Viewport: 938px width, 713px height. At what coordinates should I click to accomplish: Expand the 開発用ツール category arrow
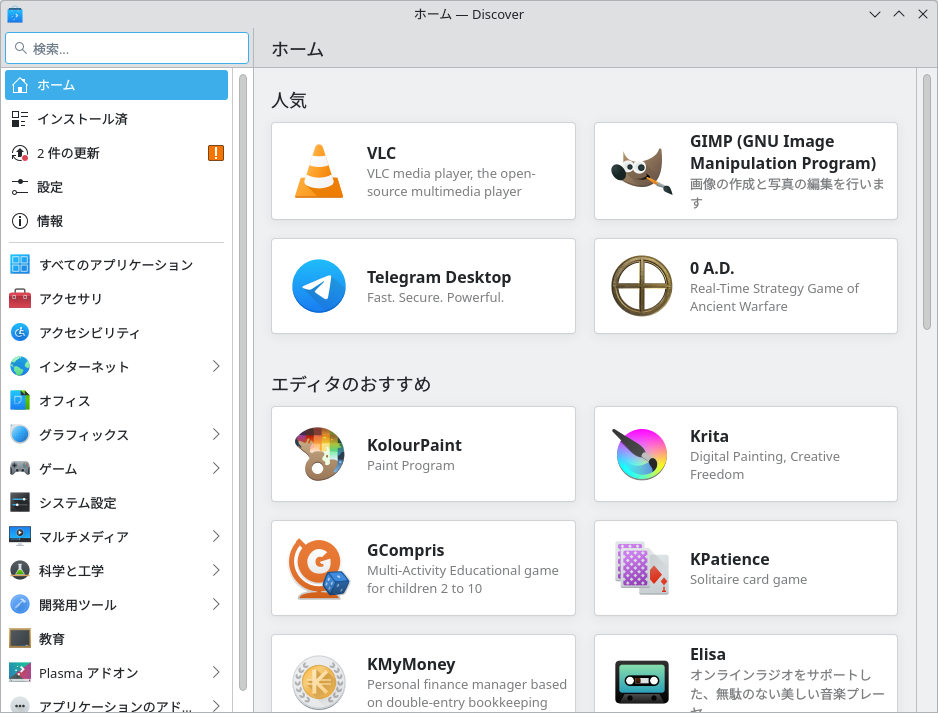coord(216,604)
